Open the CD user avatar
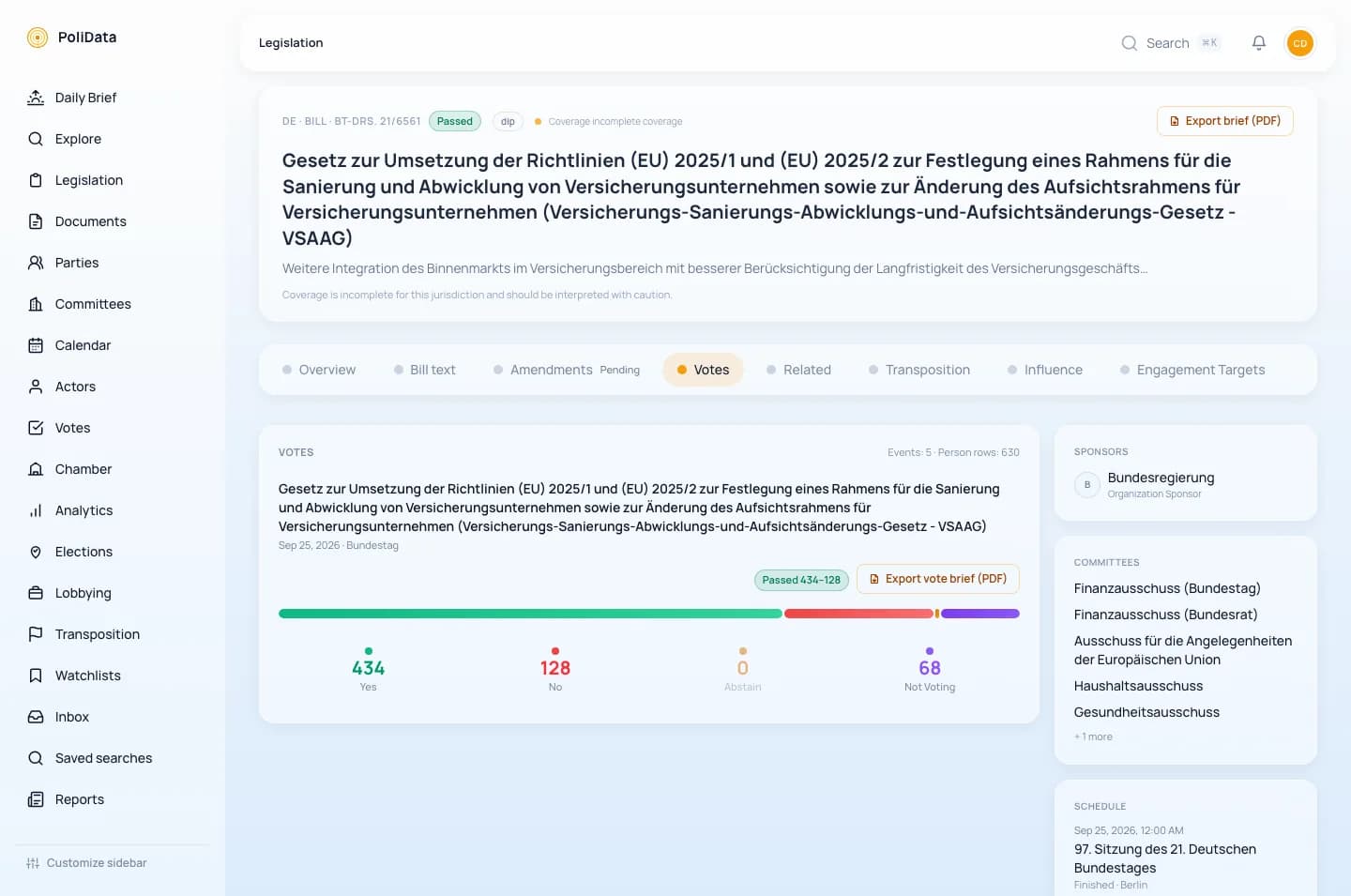 (1300, 43)
